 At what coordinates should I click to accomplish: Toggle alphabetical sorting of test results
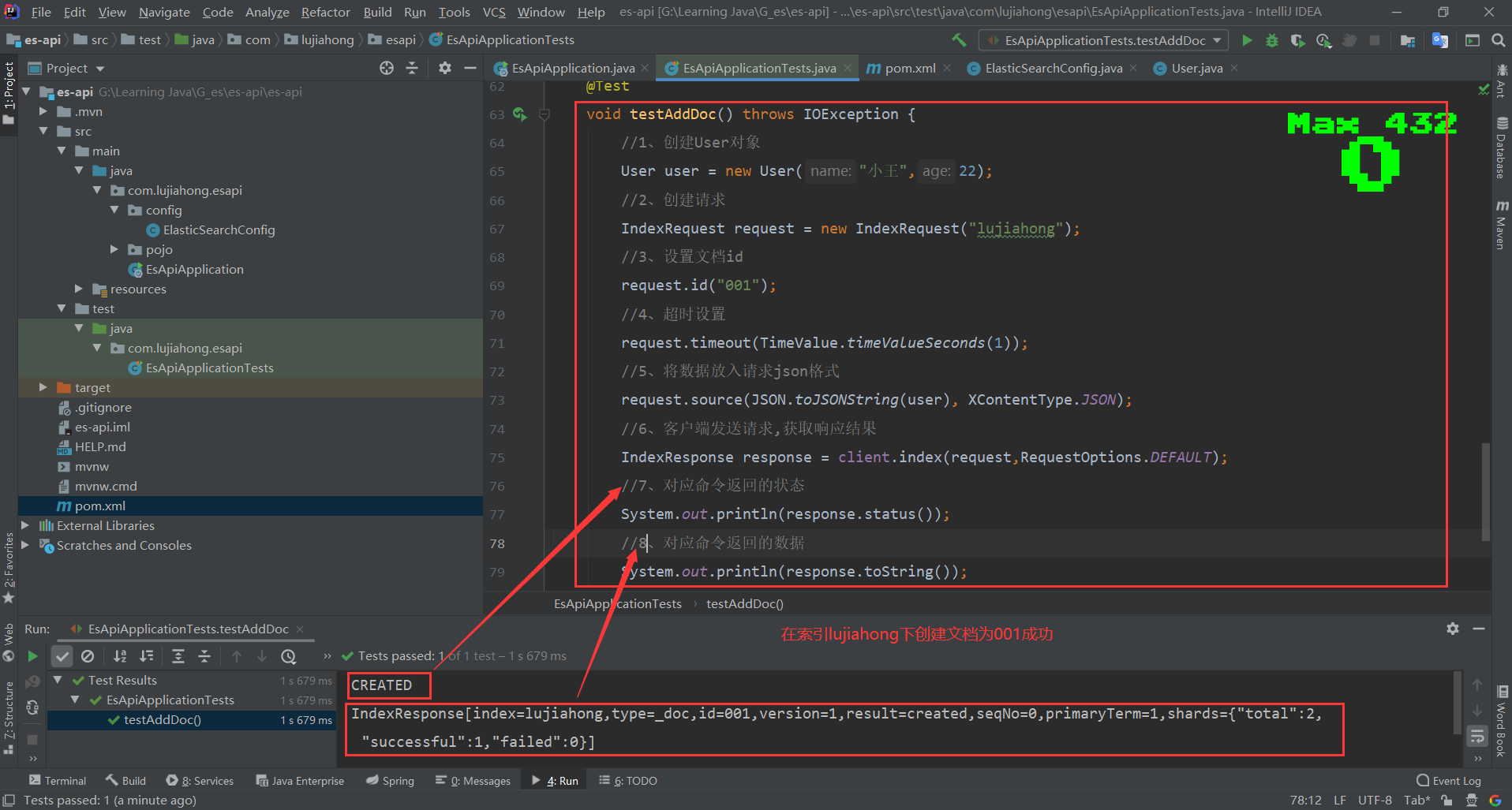120,656
